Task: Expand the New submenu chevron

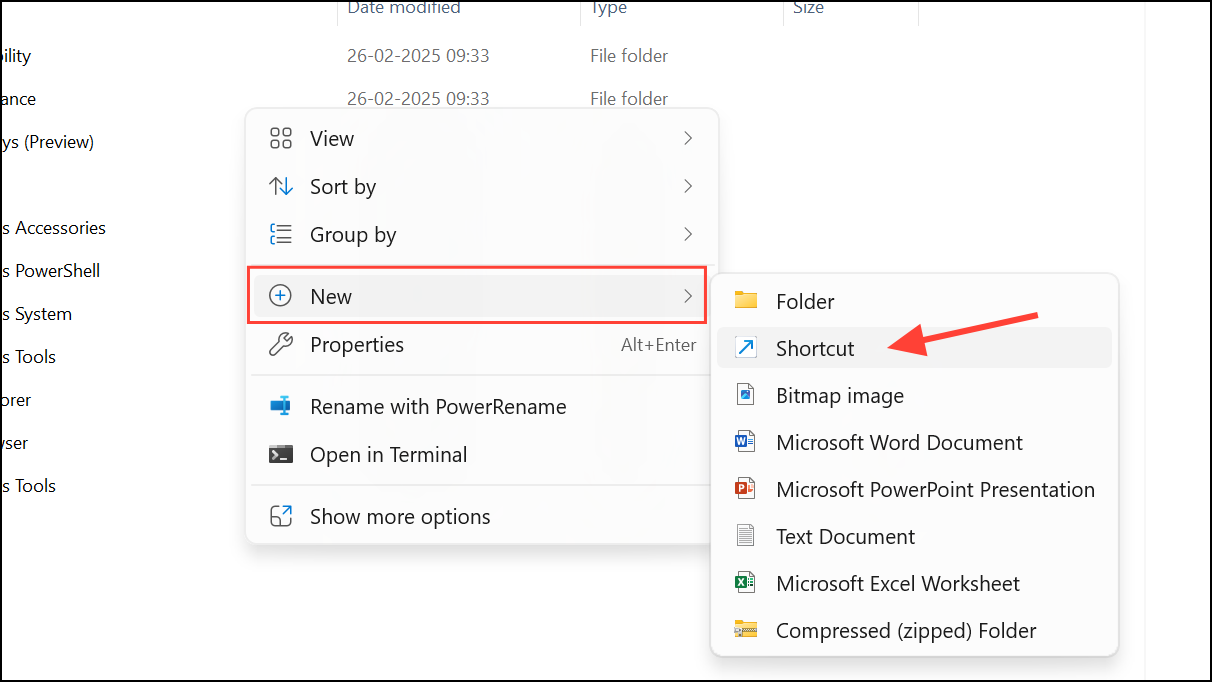Action: [x=688, y=296]
